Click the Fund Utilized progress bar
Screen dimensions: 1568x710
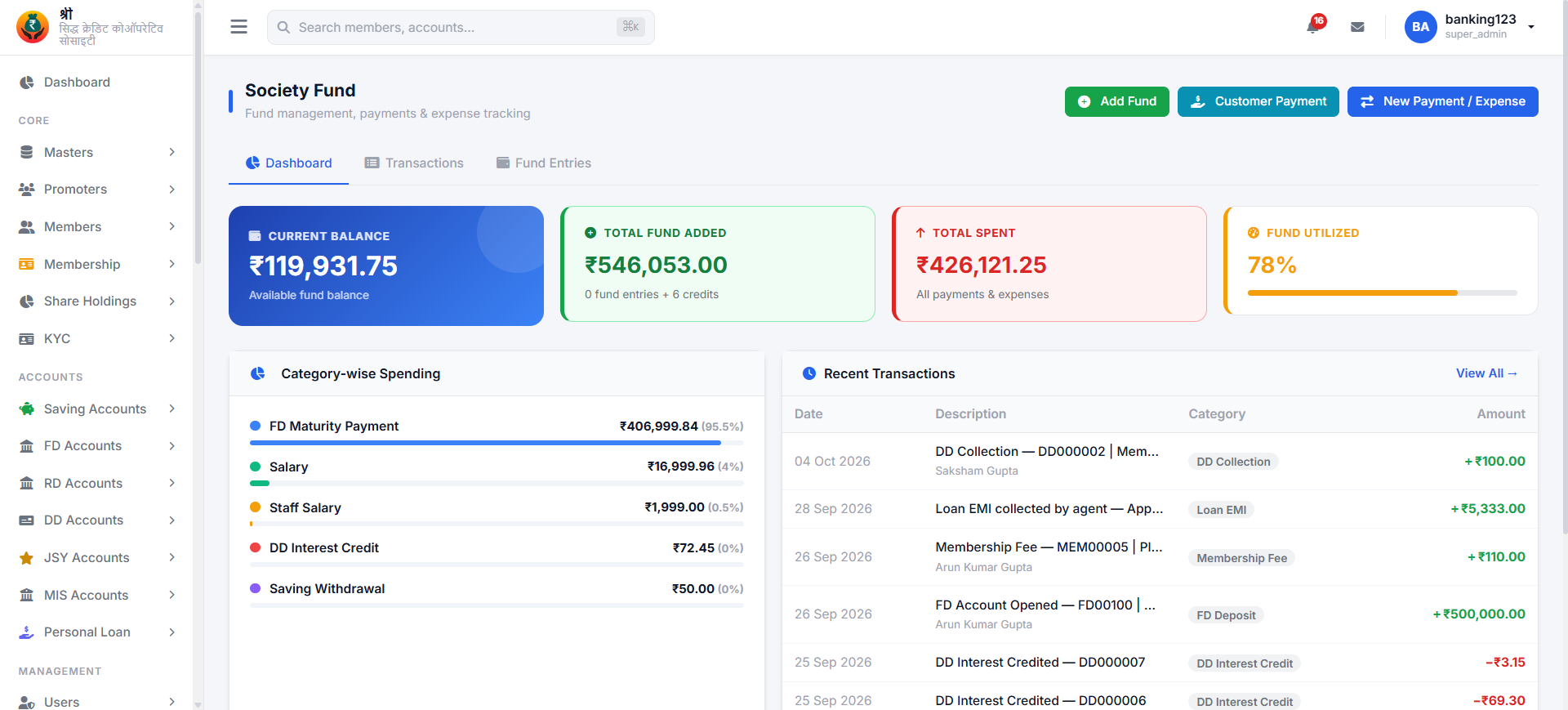click(x=1382, y=292)
